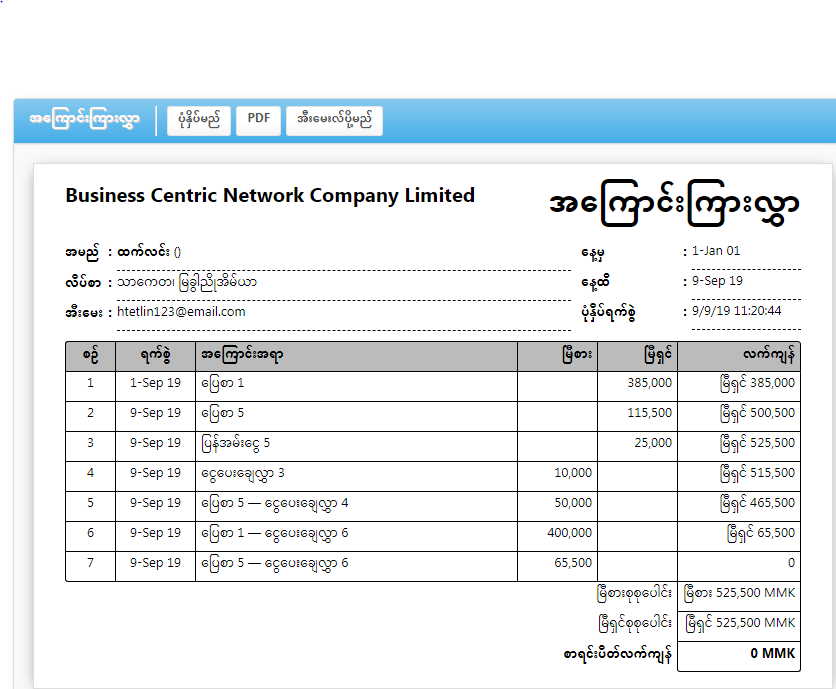Image resolution: width=836 pixels, height=689 pixels.
Task: Click the မြီရှင် credit column header
Action: pos(638,356)
